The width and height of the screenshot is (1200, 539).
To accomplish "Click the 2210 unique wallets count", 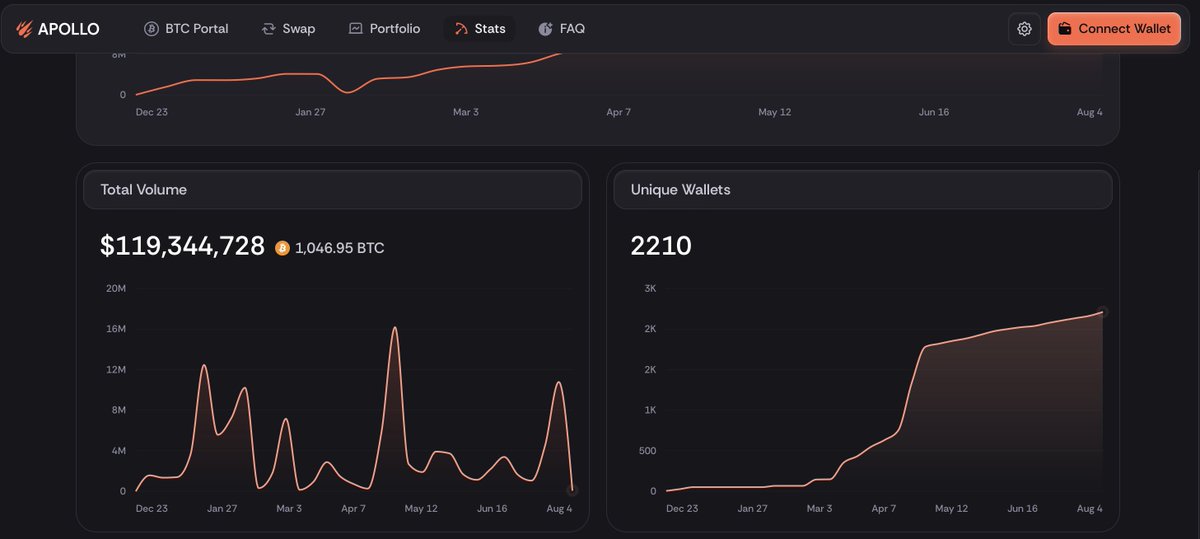I will pyautogui.click(x=661, y=246).
